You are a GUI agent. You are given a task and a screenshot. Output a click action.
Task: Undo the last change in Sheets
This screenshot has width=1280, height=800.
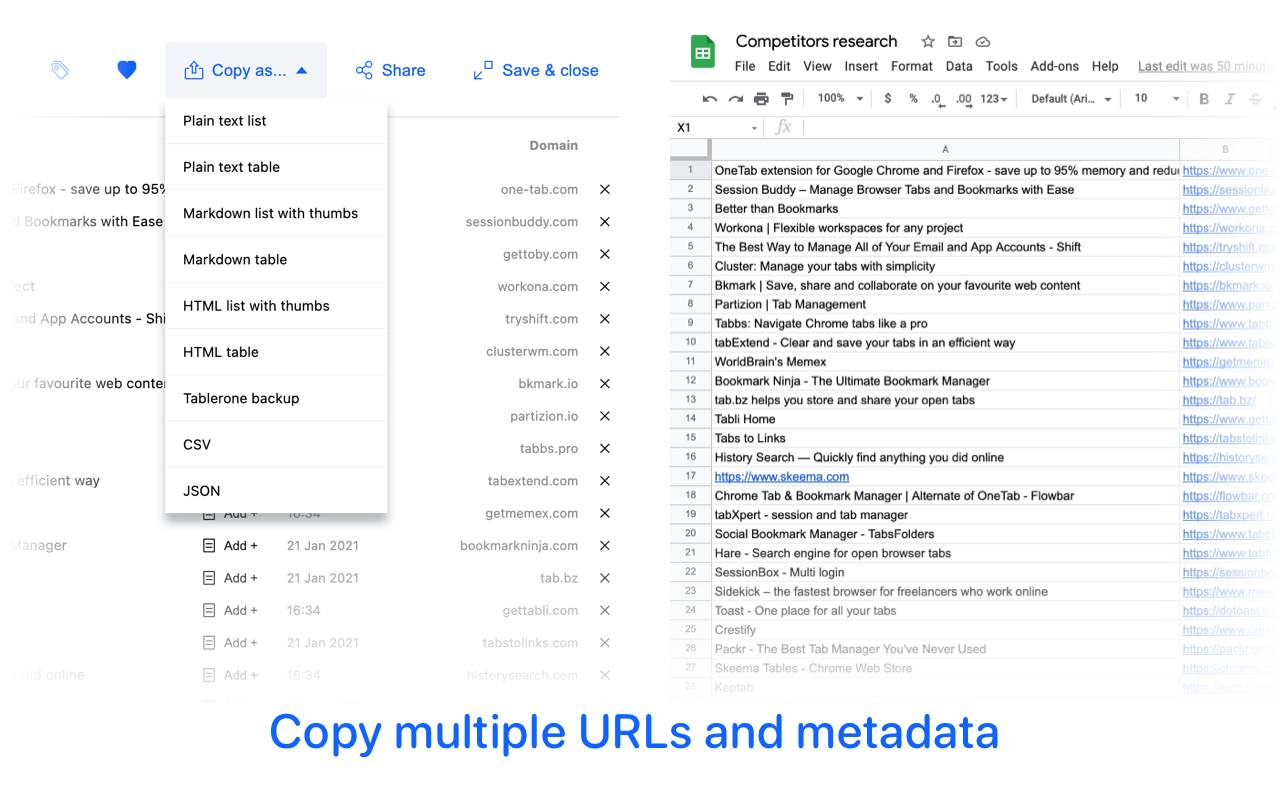tap(709, 99)
